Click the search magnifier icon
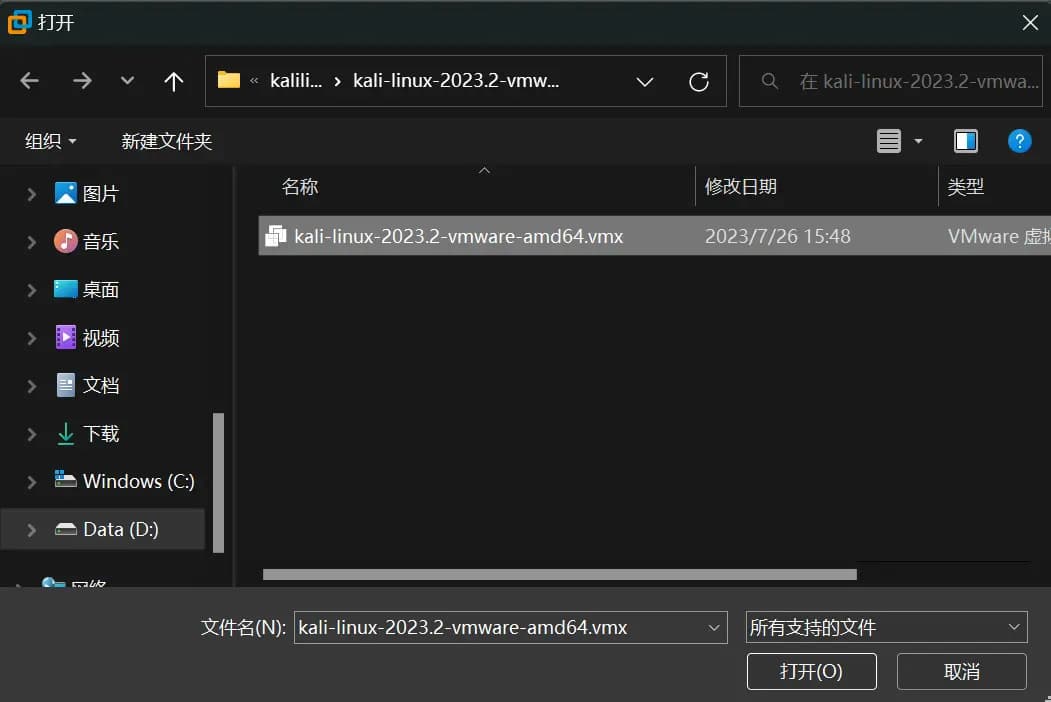1051x702 pixels. (x=770, y=81)
